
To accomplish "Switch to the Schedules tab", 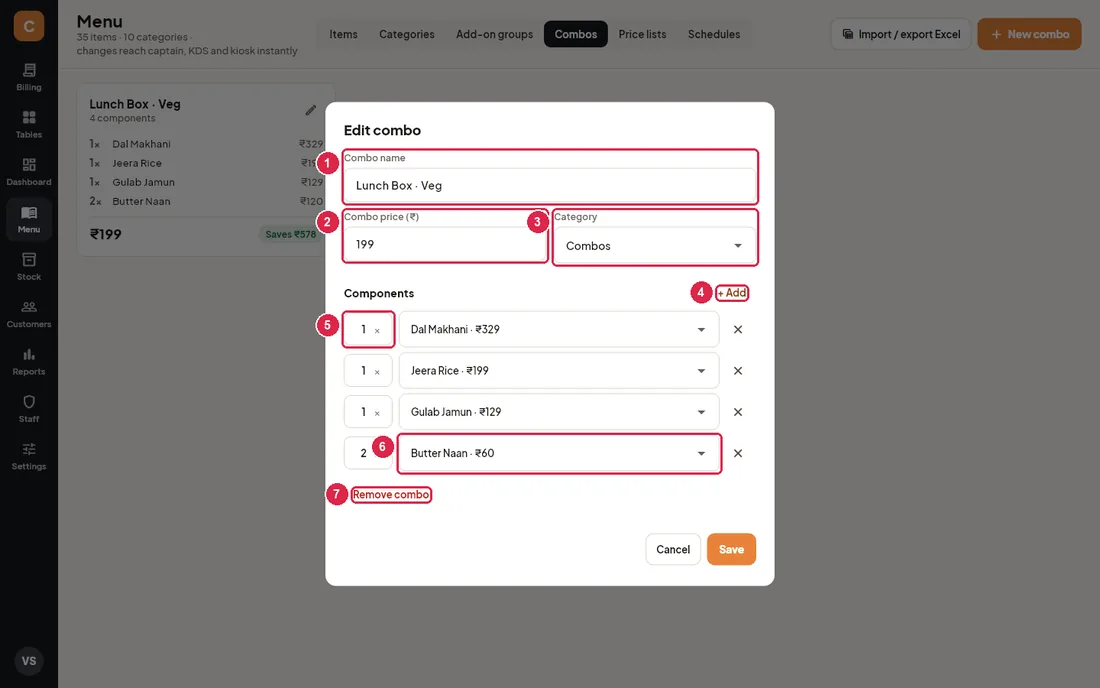I will point(714,34).
